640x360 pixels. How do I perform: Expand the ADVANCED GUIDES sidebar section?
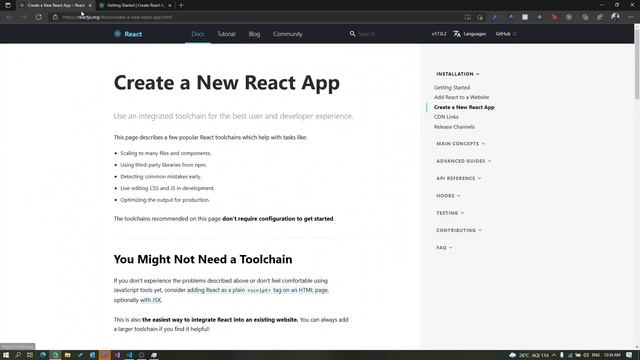coord(464,161)
